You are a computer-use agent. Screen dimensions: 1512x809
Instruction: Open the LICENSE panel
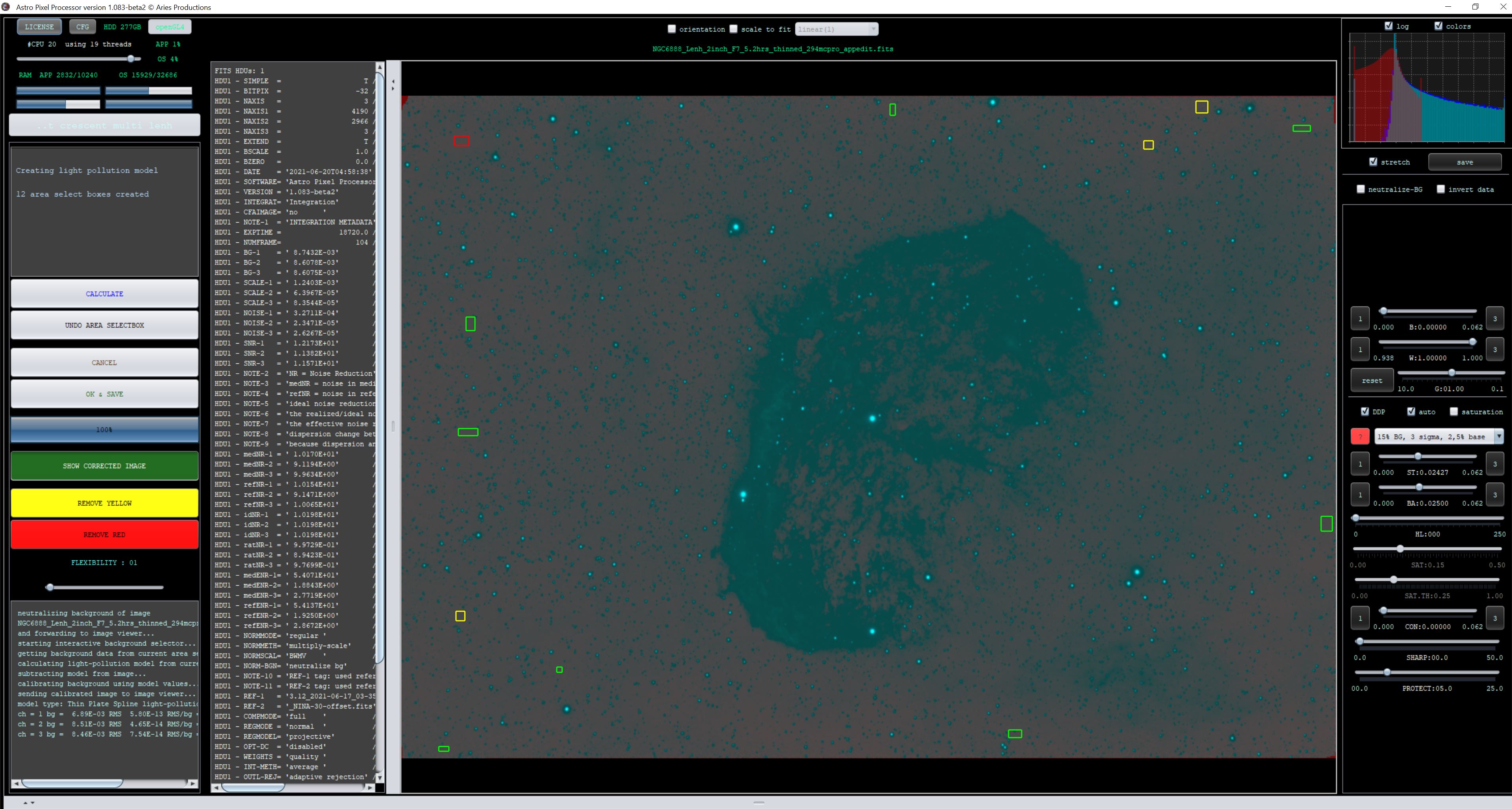coord(39,27)
